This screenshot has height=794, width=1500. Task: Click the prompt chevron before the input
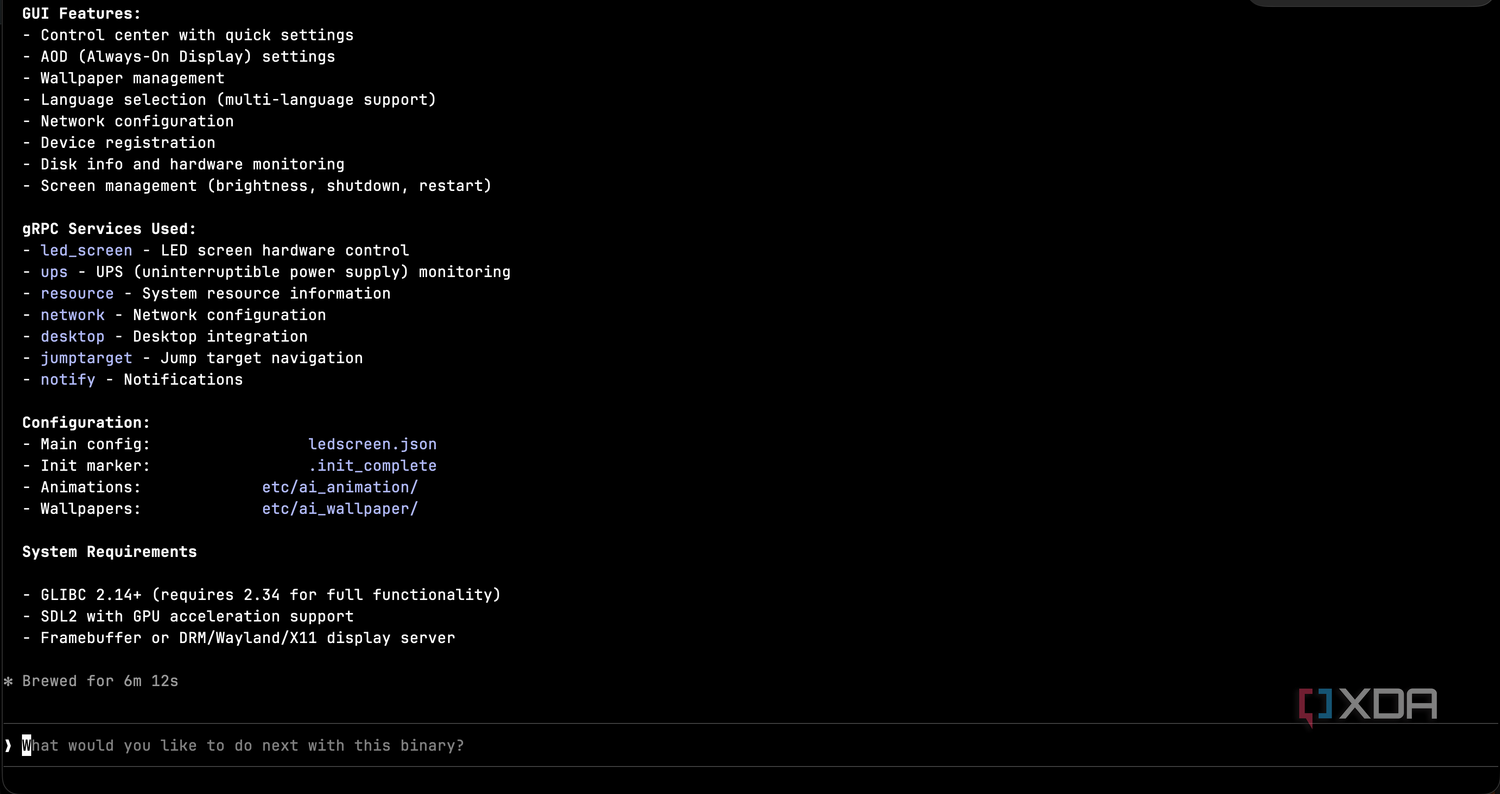click(8, 746)
